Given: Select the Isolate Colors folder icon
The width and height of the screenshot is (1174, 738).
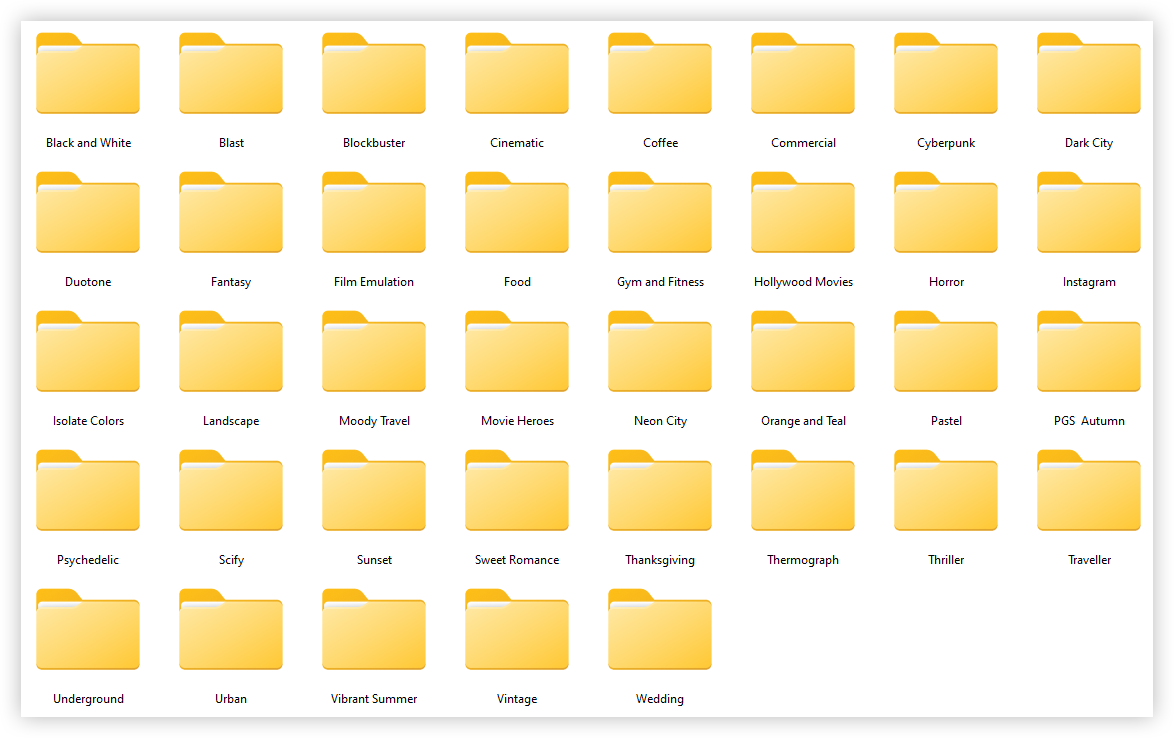Looking at the screenshot, I should (88, 352).
